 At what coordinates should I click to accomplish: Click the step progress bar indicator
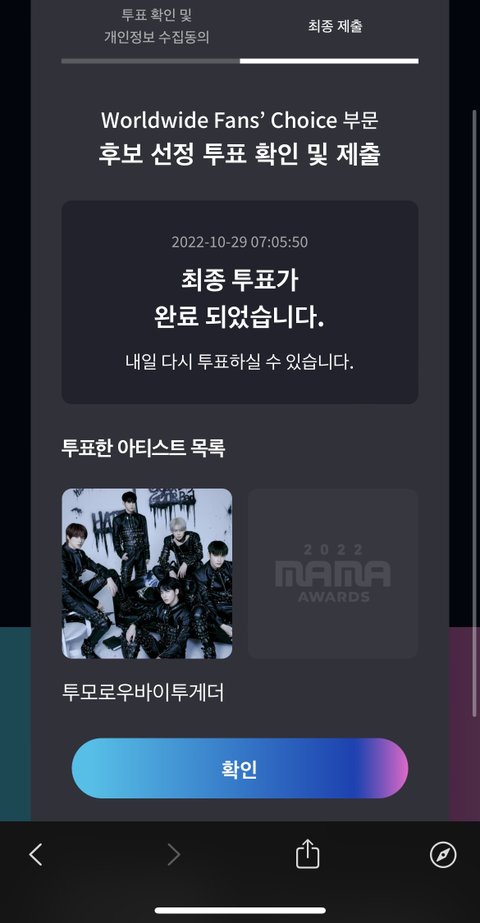[240, 61]
